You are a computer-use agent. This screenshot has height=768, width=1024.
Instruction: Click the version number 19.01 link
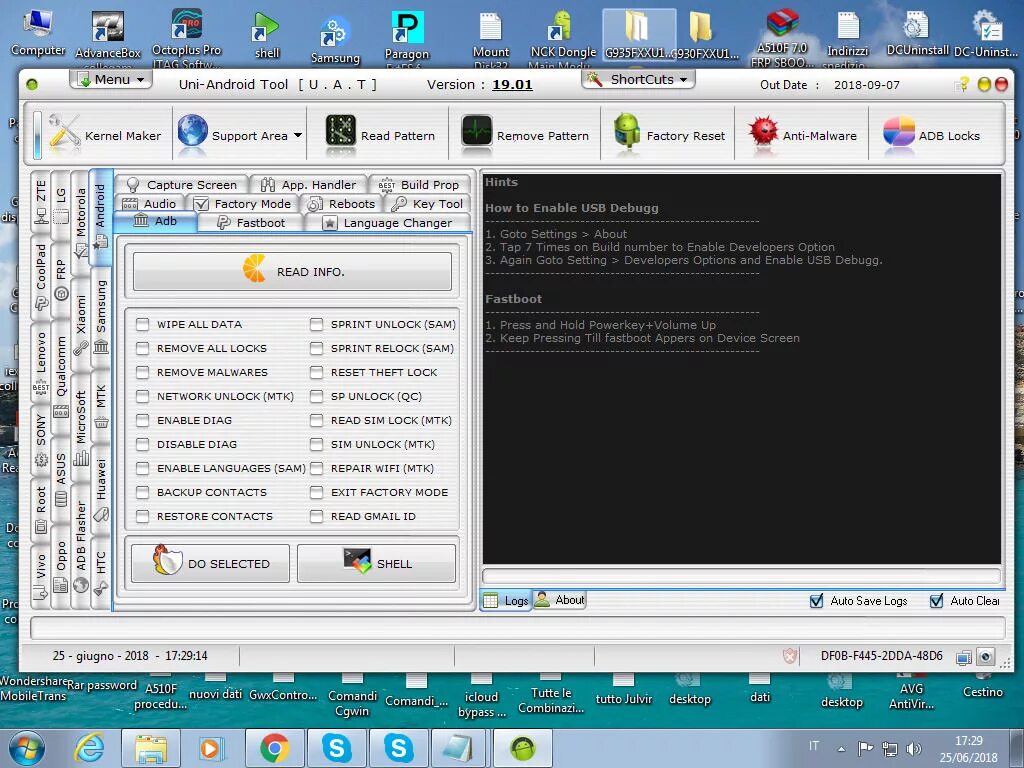point(512,84)
